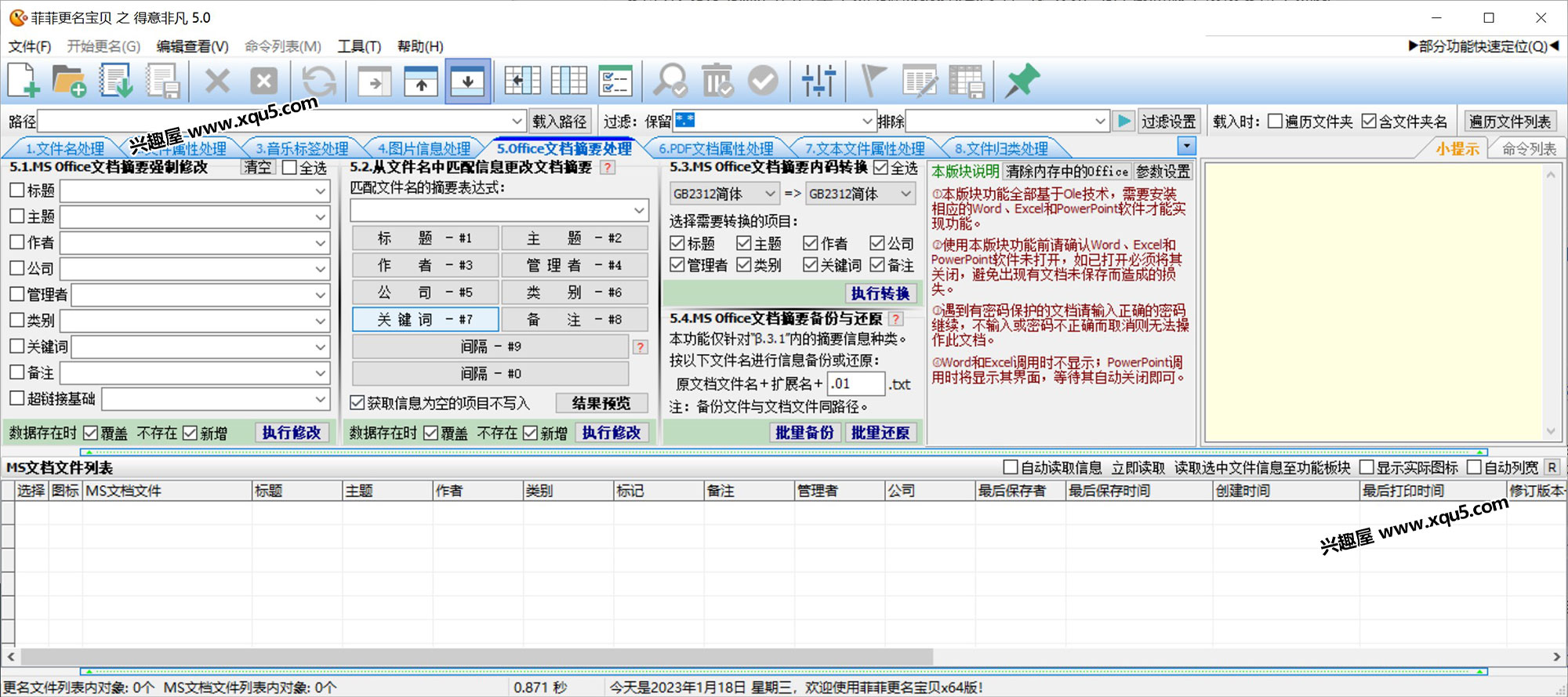Open the 路径 path dropdown
Image resolution: width=1568 pixels, height=697 pixels.
517,122
